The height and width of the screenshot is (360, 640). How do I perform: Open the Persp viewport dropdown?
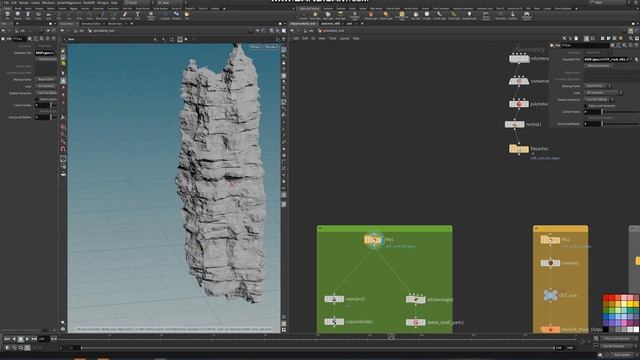[x=256, y=47]
